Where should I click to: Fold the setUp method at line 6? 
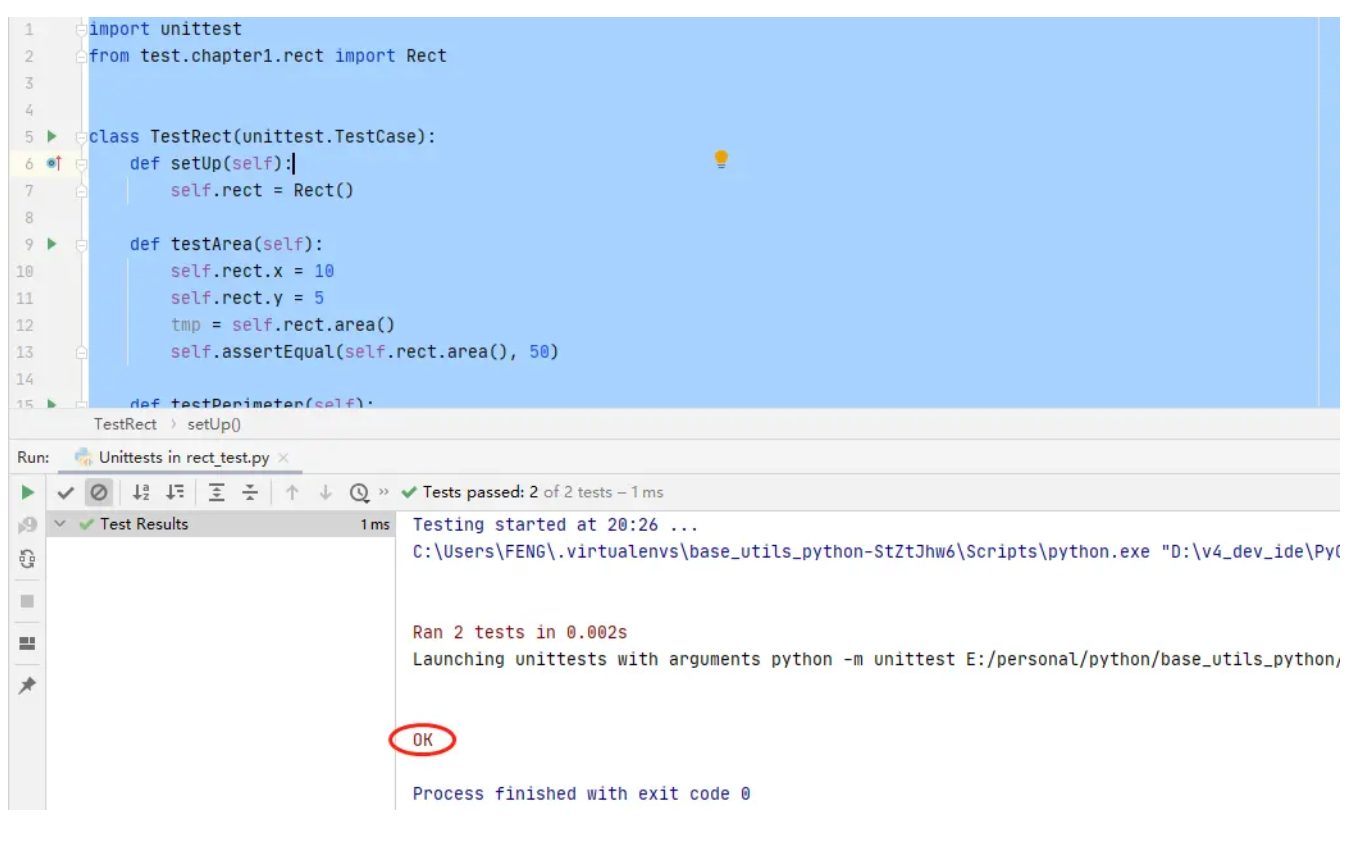pyautogui.click(x=82, y=163)
